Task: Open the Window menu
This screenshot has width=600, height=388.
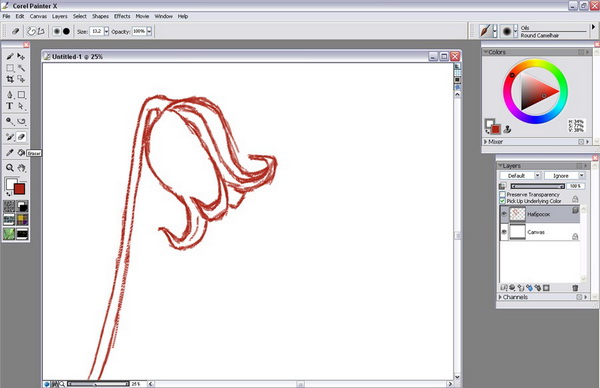Action: (163, 16)
